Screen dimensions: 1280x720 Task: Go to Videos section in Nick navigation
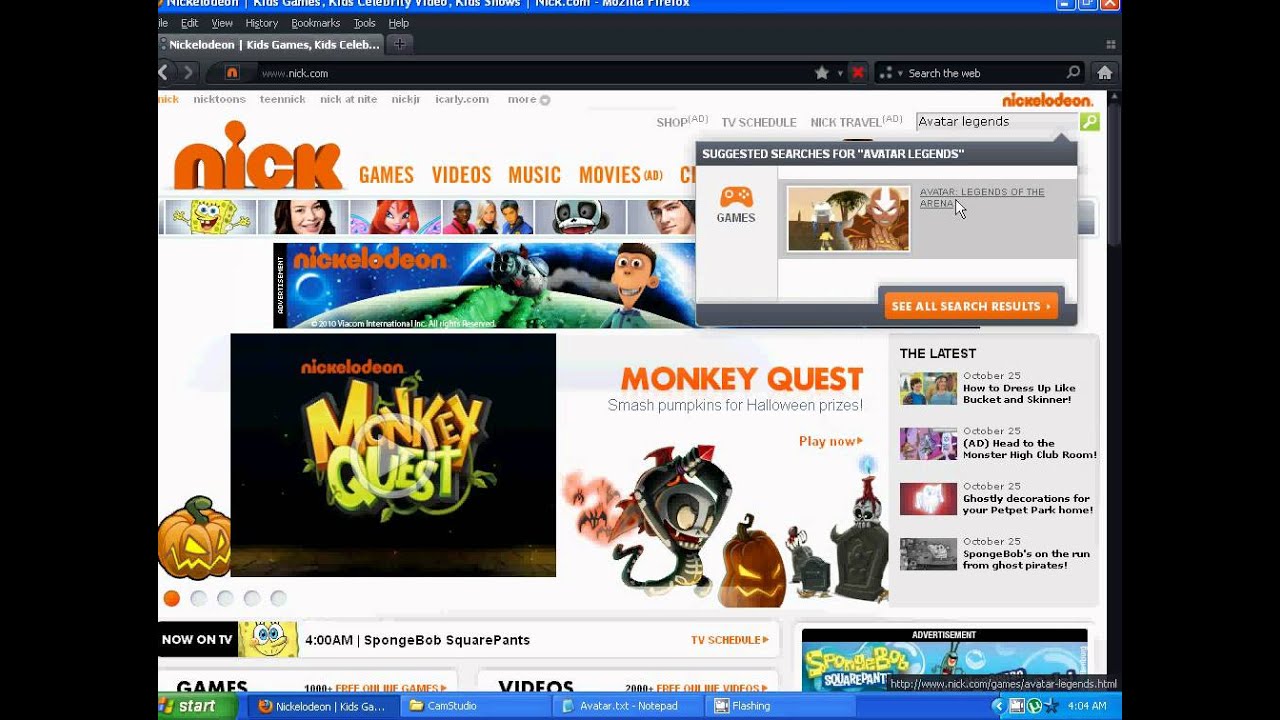click(x=461, y=175)
